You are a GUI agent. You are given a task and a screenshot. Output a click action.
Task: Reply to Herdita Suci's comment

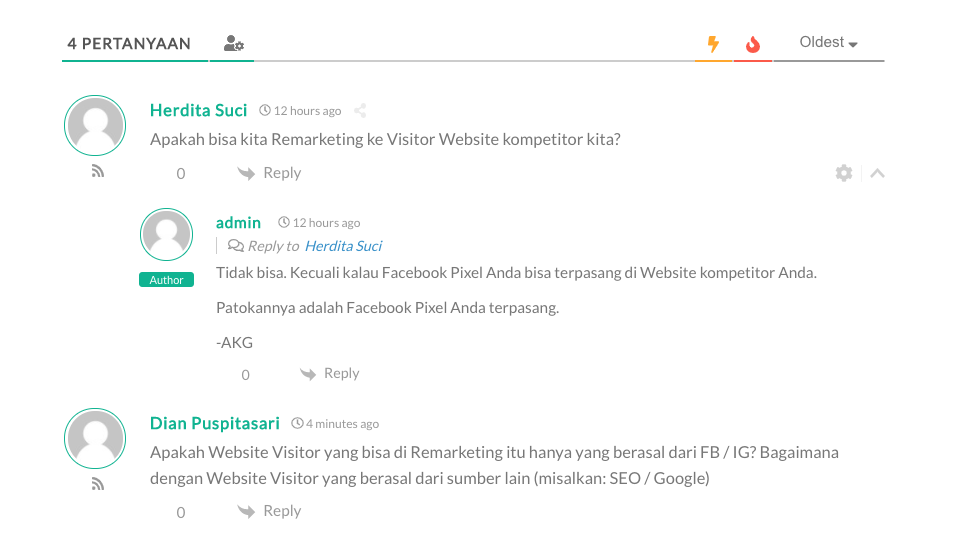pyautogui.click(x=281, y=173)
